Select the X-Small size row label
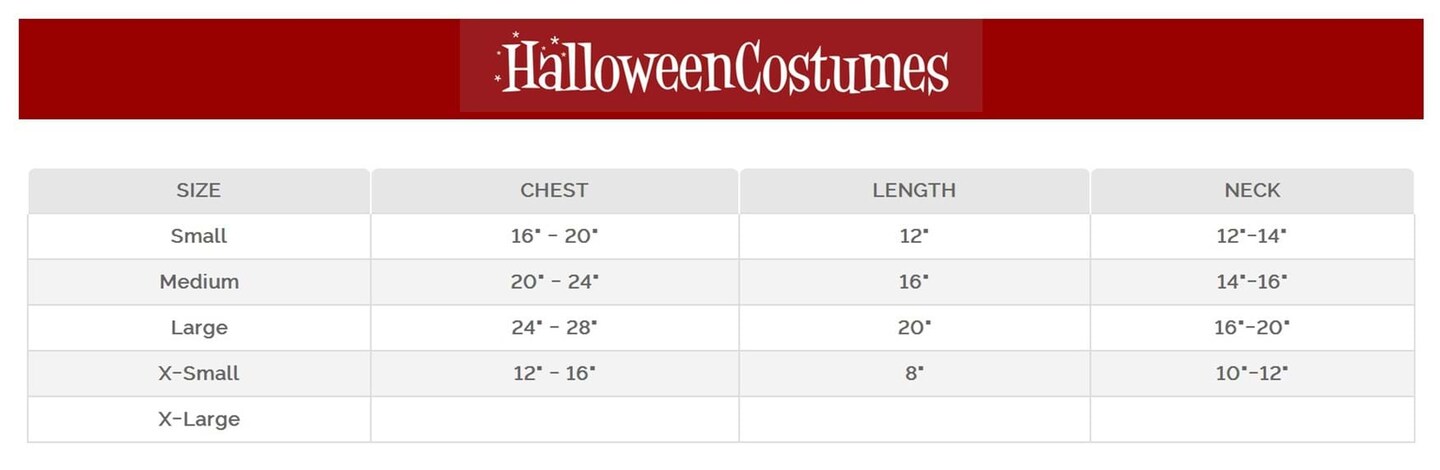The image size is (1440, 470). click(199, 374)
